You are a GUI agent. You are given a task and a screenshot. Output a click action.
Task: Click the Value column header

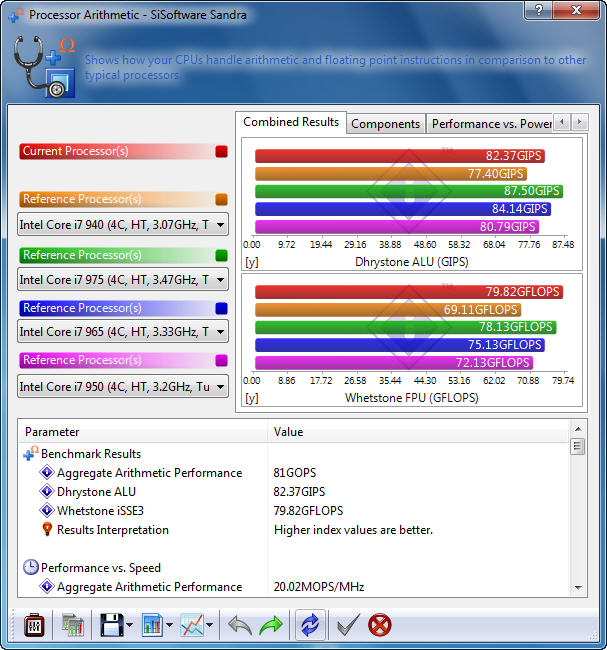click(418, 432)
